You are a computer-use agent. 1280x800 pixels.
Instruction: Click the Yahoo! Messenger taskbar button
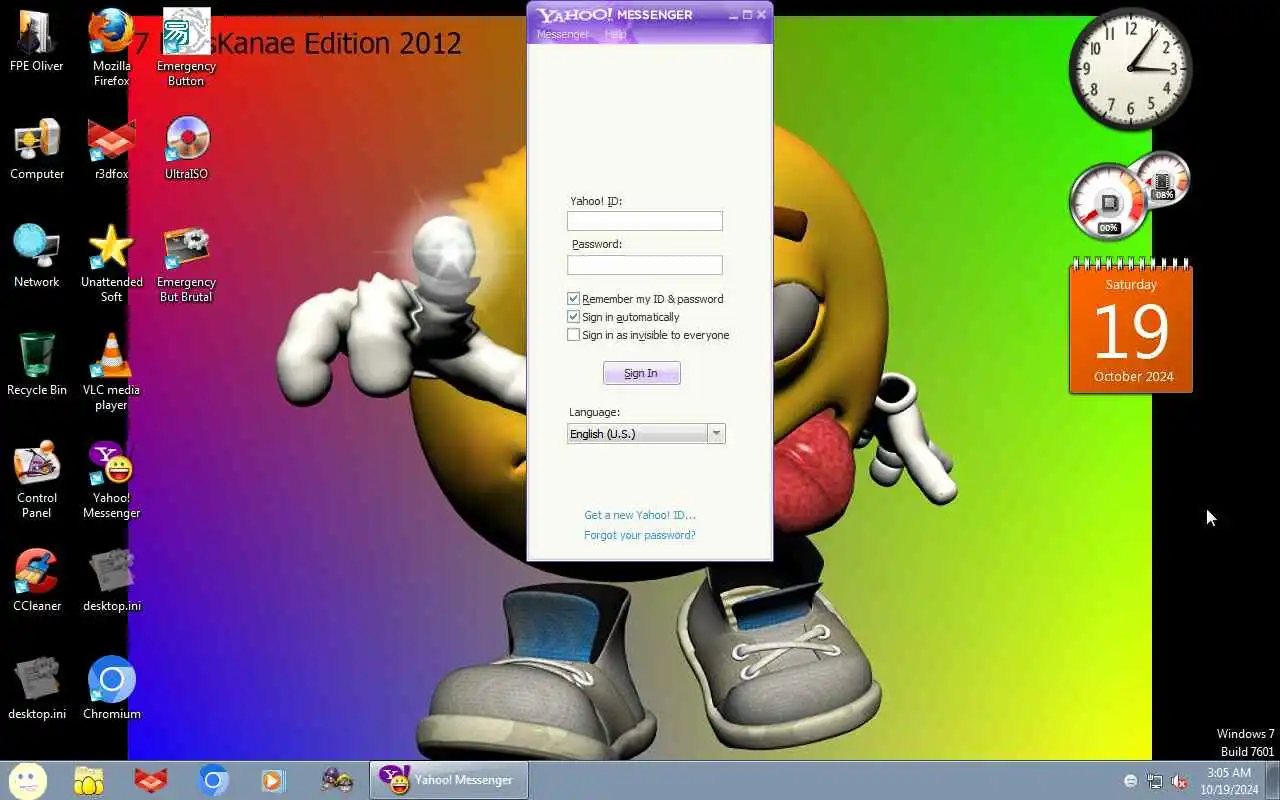[449, 780]
